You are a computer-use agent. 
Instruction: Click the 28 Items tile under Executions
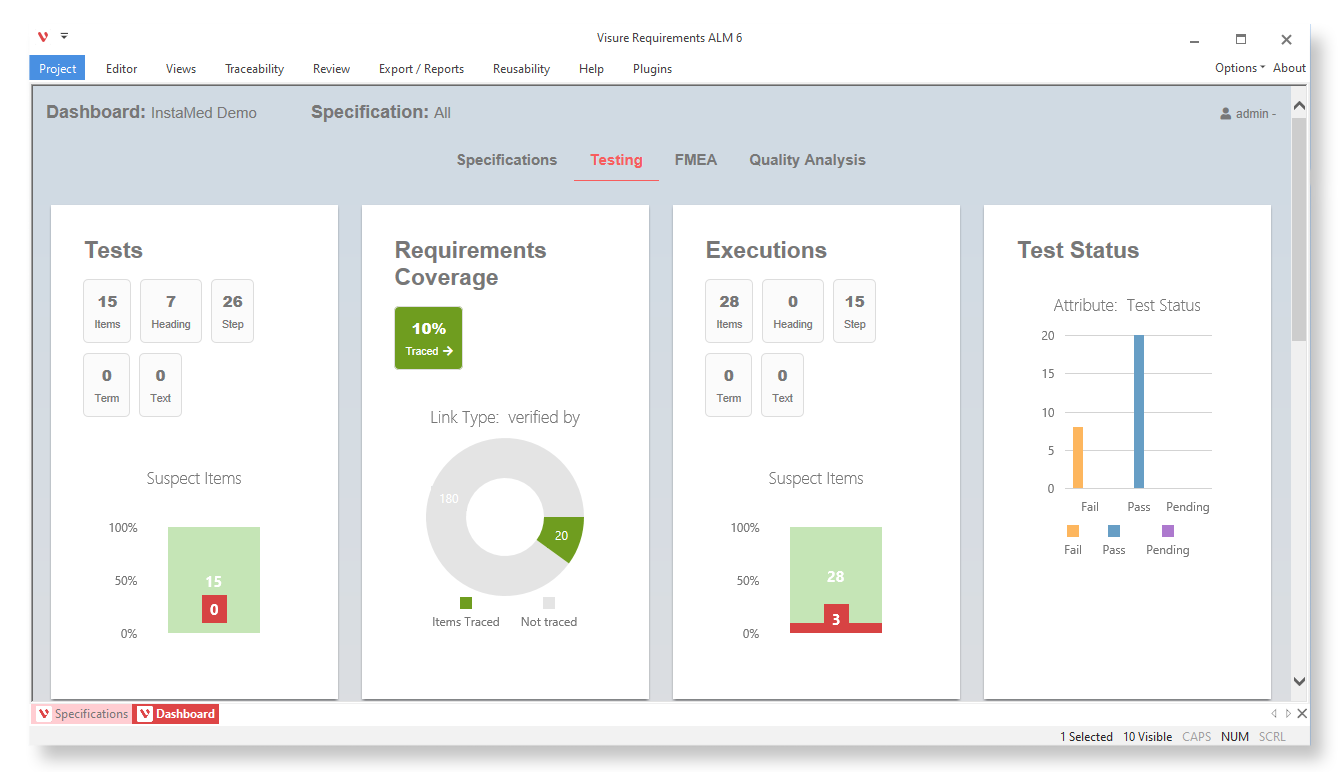click(x=729, y=311)
